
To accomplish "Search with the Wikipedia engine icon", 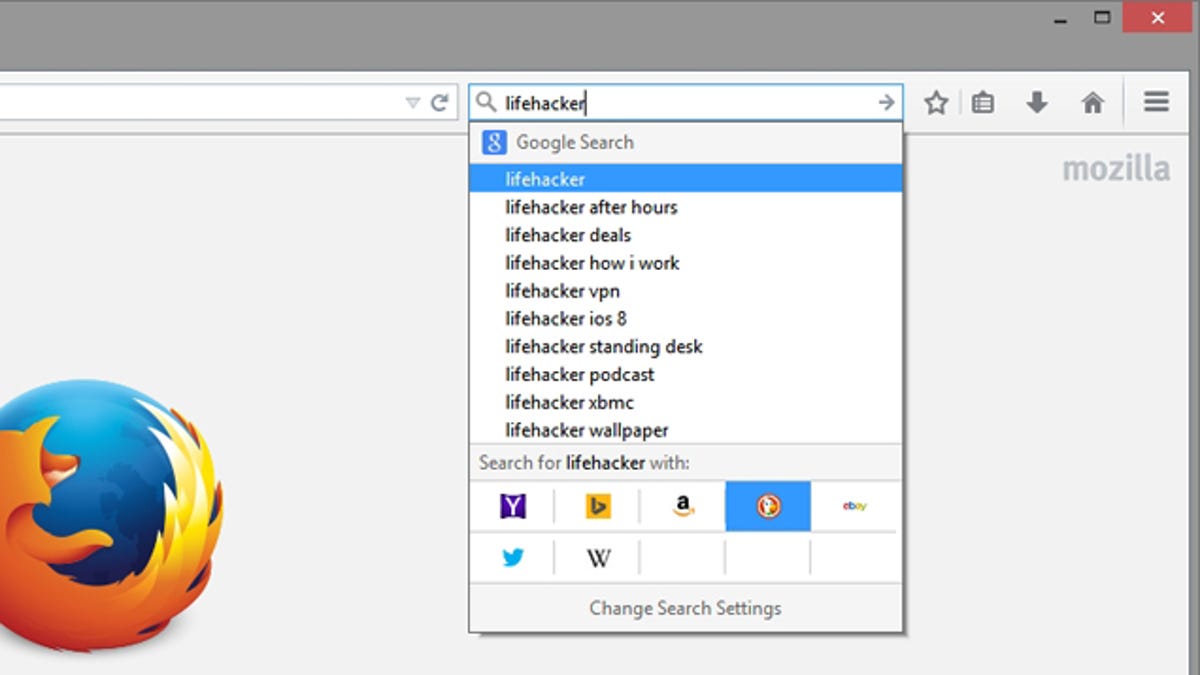I will tap(598, 558).
